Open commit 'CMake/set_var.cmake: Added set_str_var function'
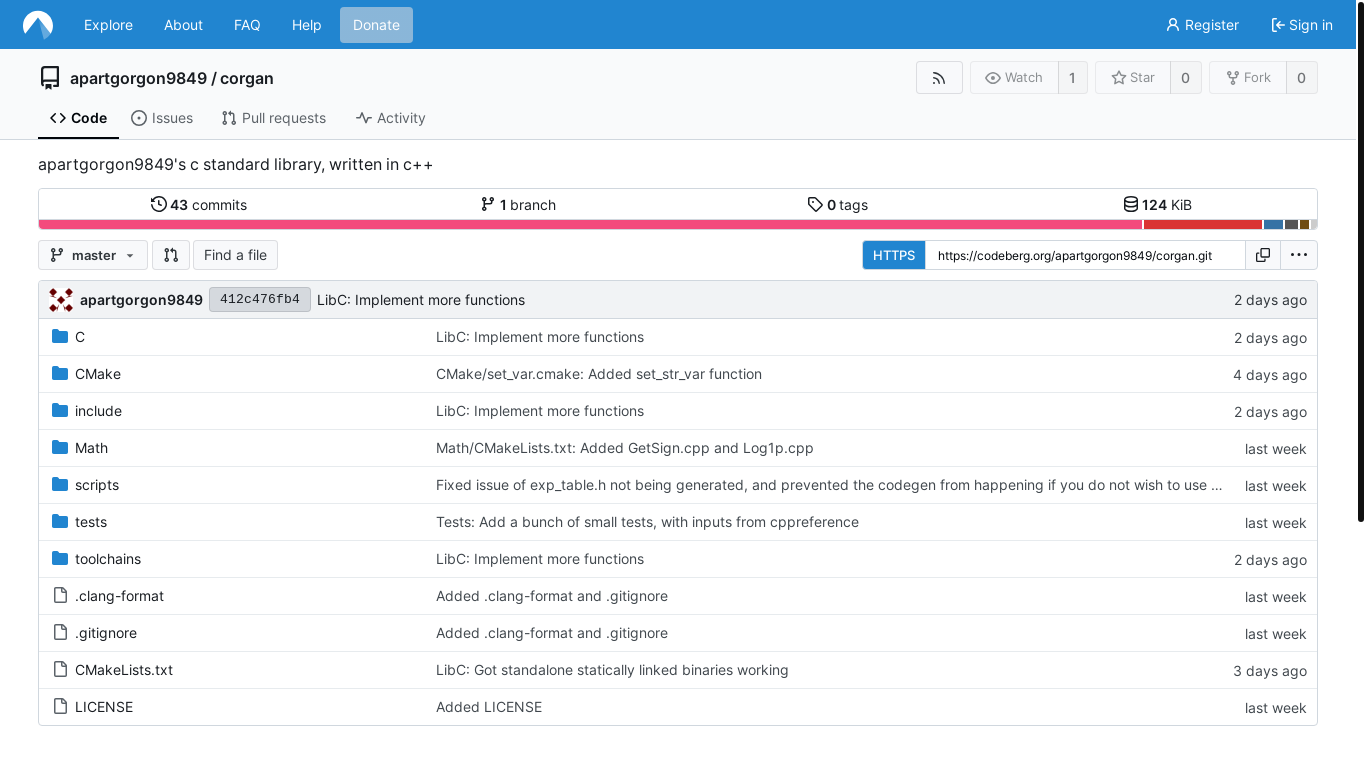The image size is (1366, 768). [x=599, y=374]
